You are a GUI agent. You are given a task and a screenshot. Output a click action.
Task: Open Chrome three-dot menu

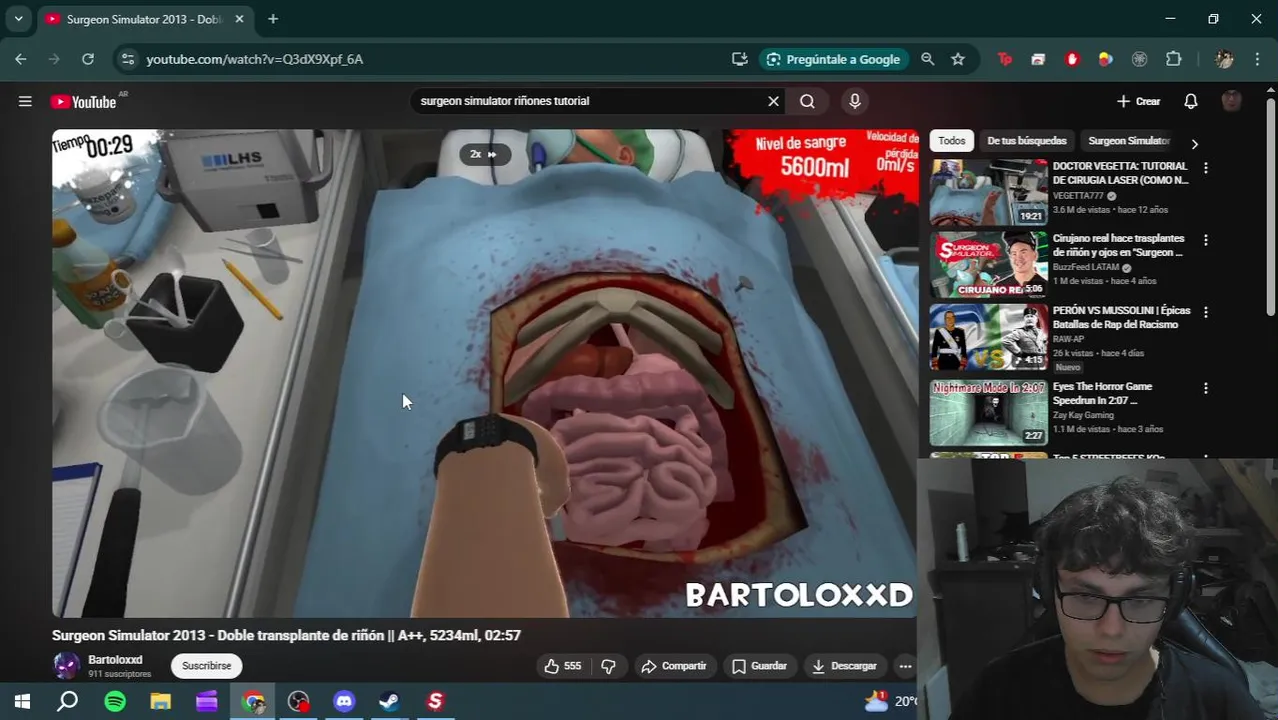point(1256,59)
